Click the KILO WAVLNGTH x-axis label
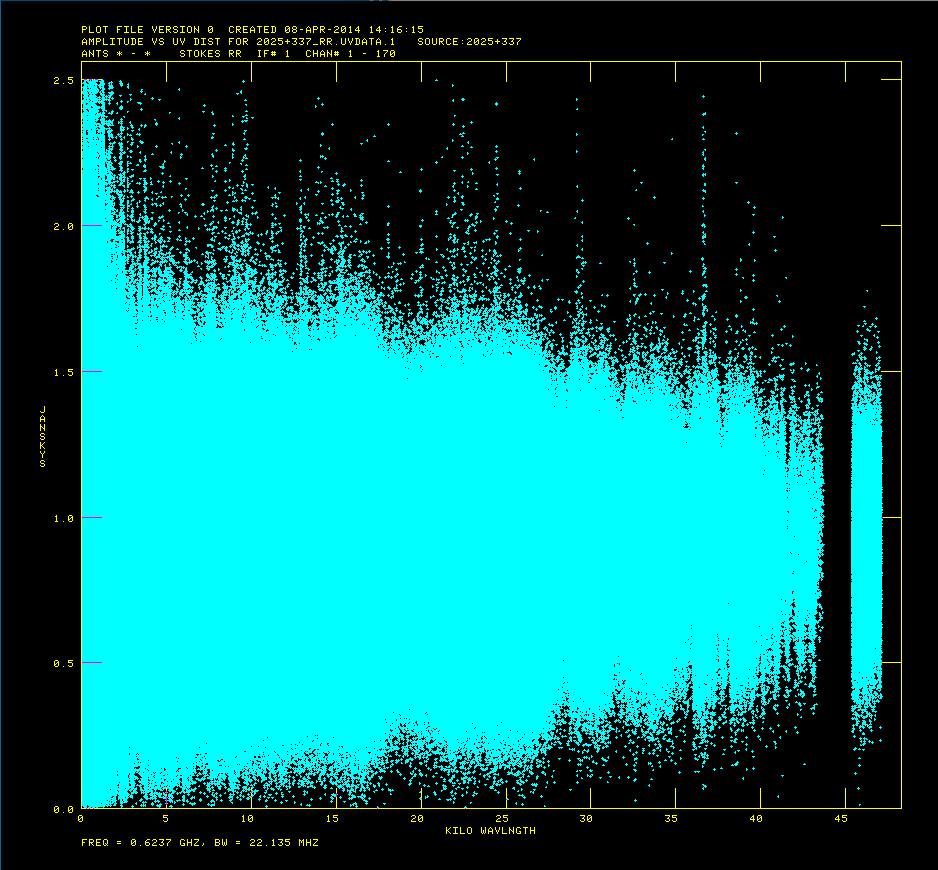The image size is (938, 870). click(490, 830)
